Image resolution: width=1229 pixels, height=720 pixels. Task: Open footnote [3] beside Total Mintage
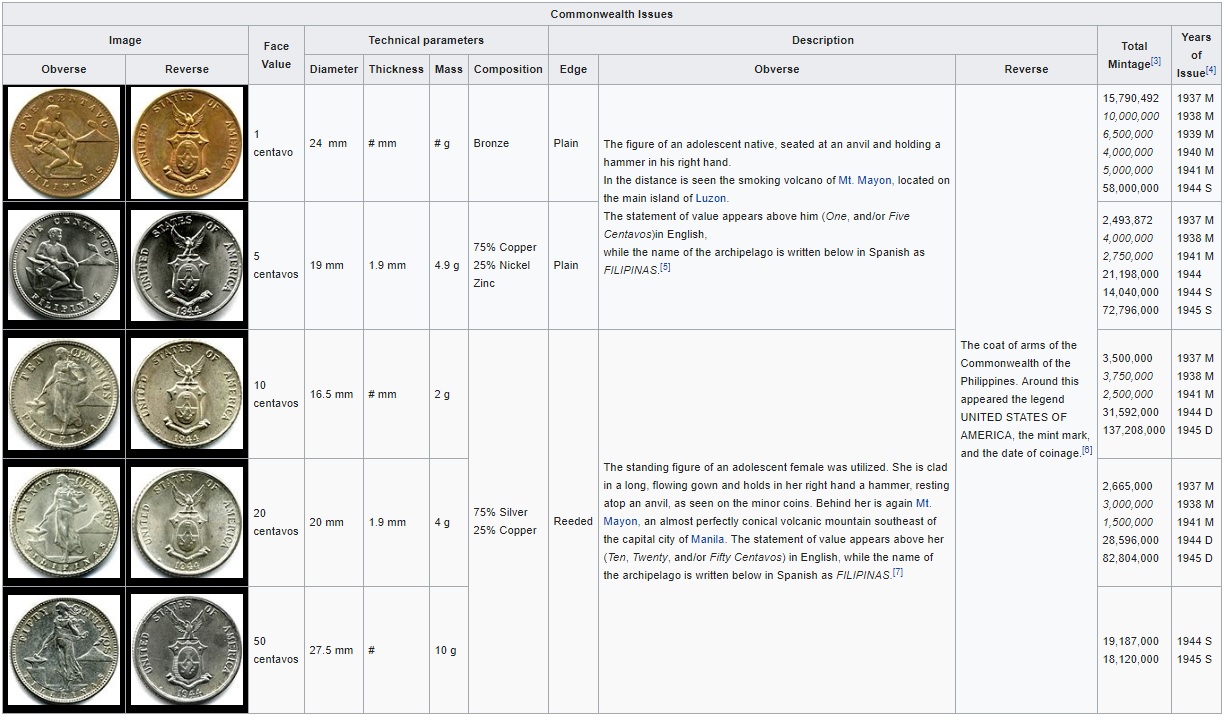point(1156,61)
